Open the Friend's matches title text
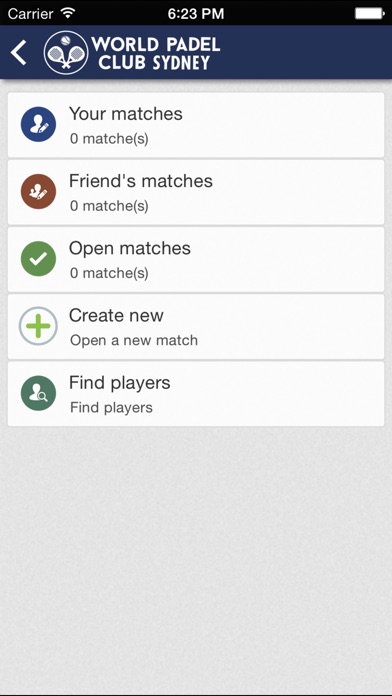 141,181
